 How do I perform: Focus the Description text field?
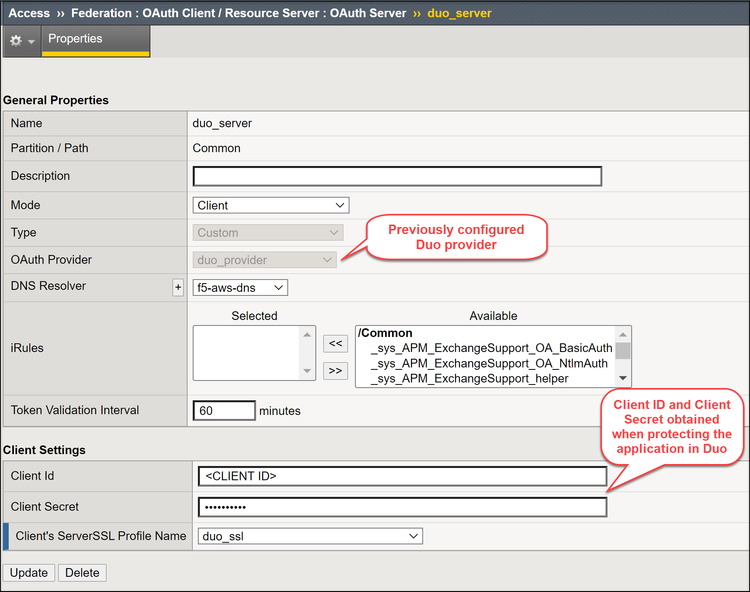[x=397, y=176]
